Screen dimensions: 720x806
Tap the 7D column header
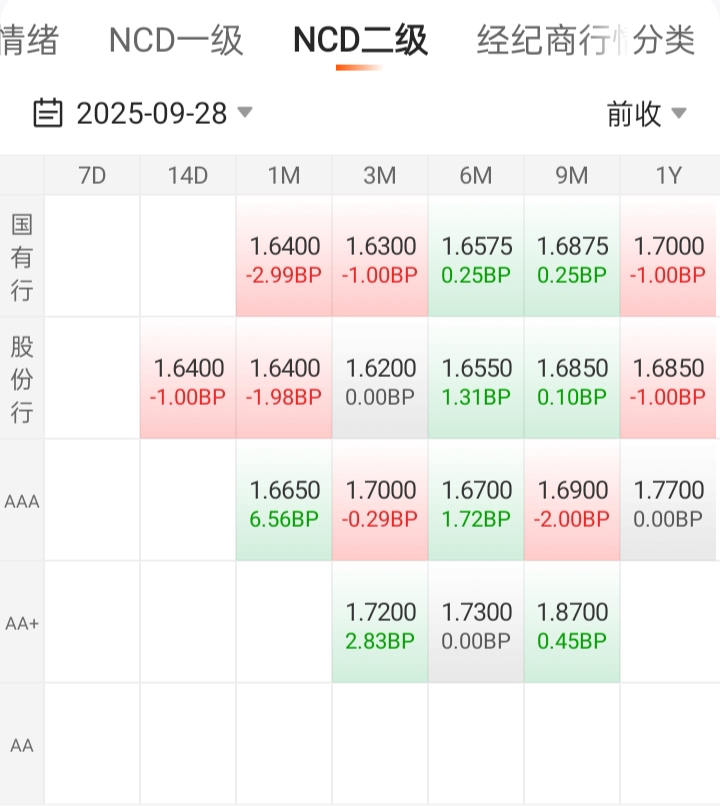tap(92, 176)
